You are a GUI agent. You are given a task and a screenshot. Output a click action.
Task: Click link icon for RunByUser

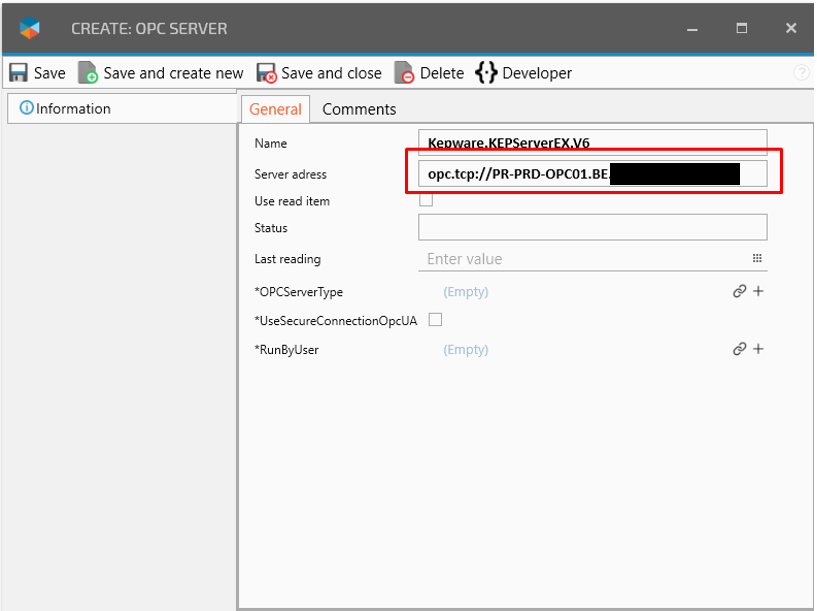click(739, 349)
